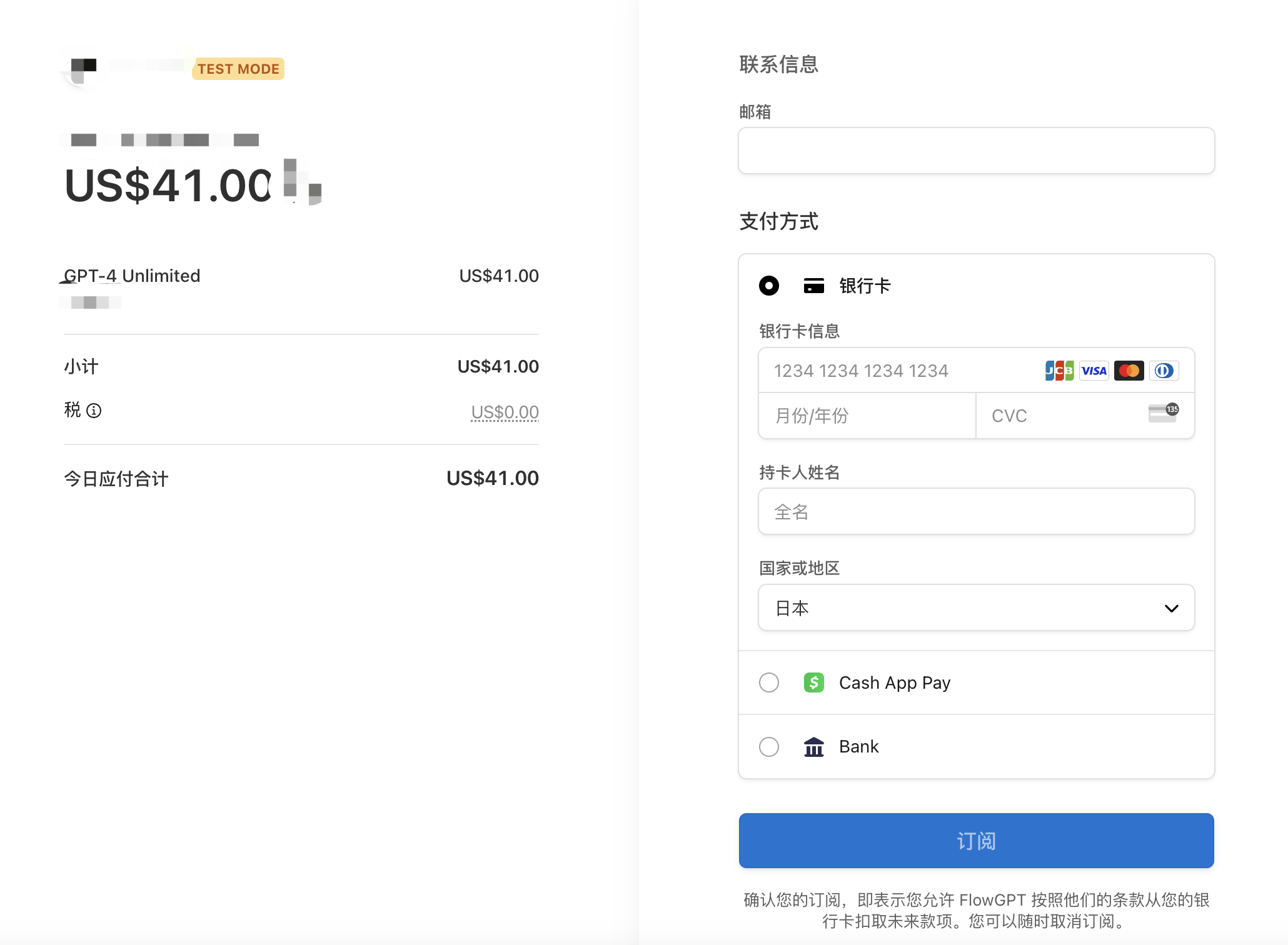This screenshot has height=945, width=1288.
Task: Click the blue 订阅 subscribe button
Action: point(976,841)
